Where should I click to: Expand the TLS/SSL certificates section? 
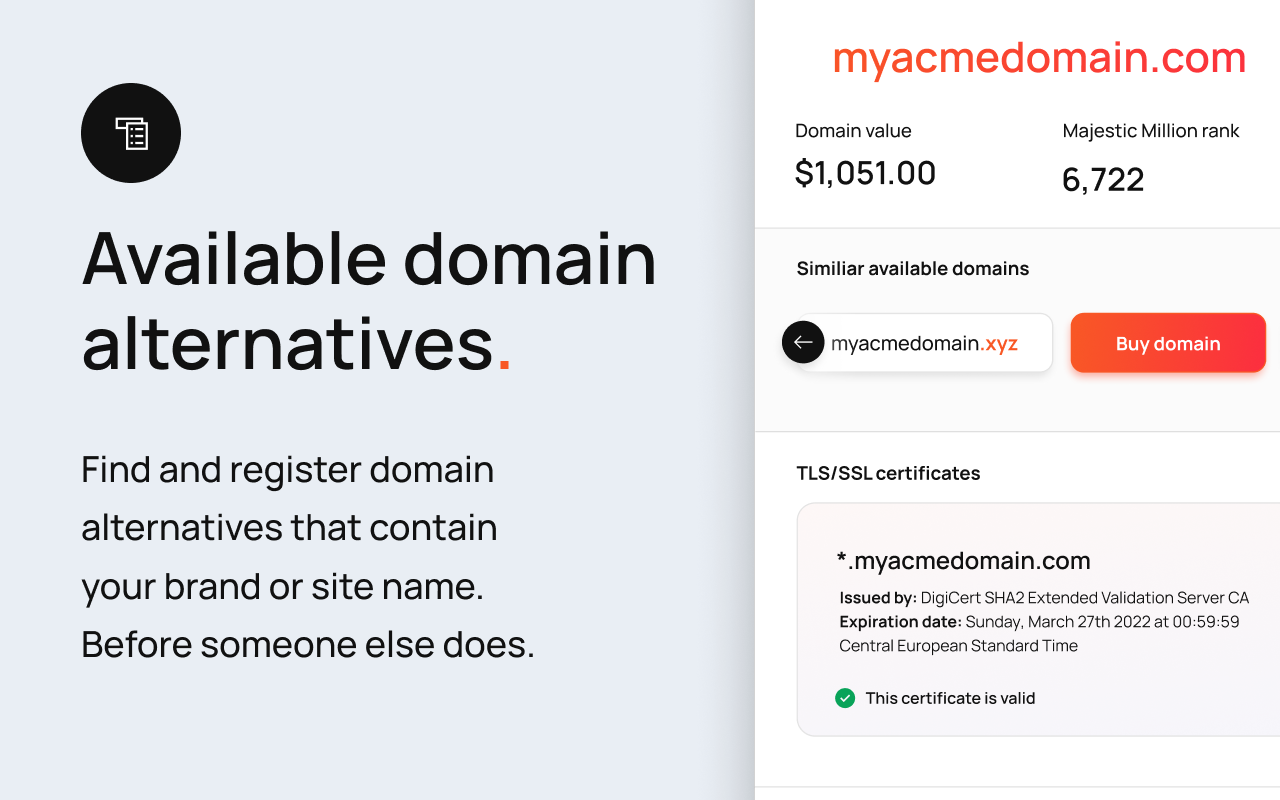point(889,473)
